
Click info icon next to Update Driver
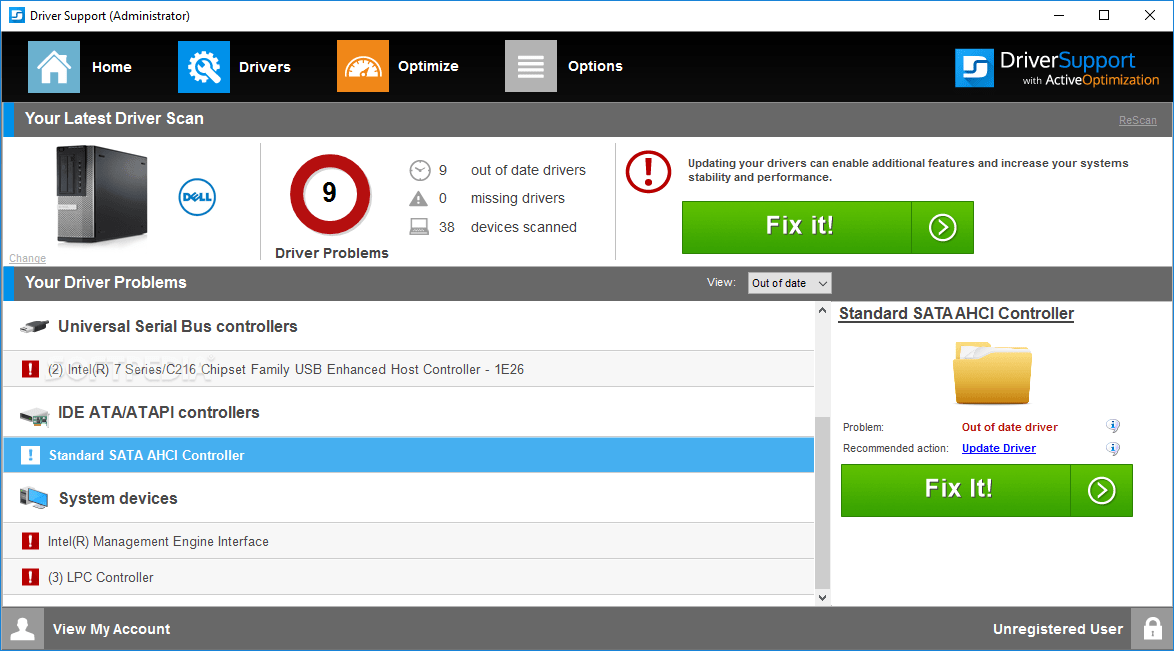[x=1113, y=449]
